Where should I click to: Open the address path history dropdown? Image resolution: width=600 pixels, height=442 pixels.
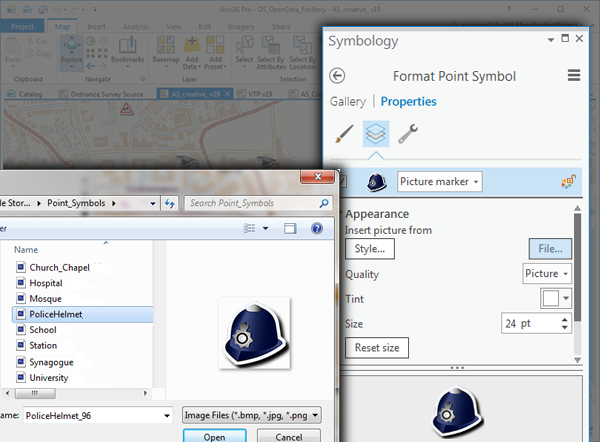[x=153, y=203]
